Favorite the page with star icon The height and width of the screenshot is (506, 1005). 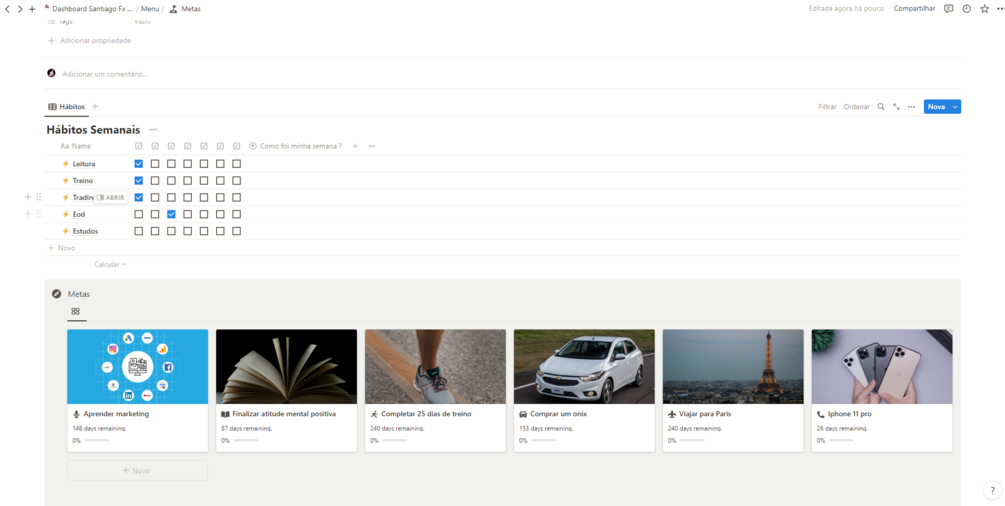(984, 8)
